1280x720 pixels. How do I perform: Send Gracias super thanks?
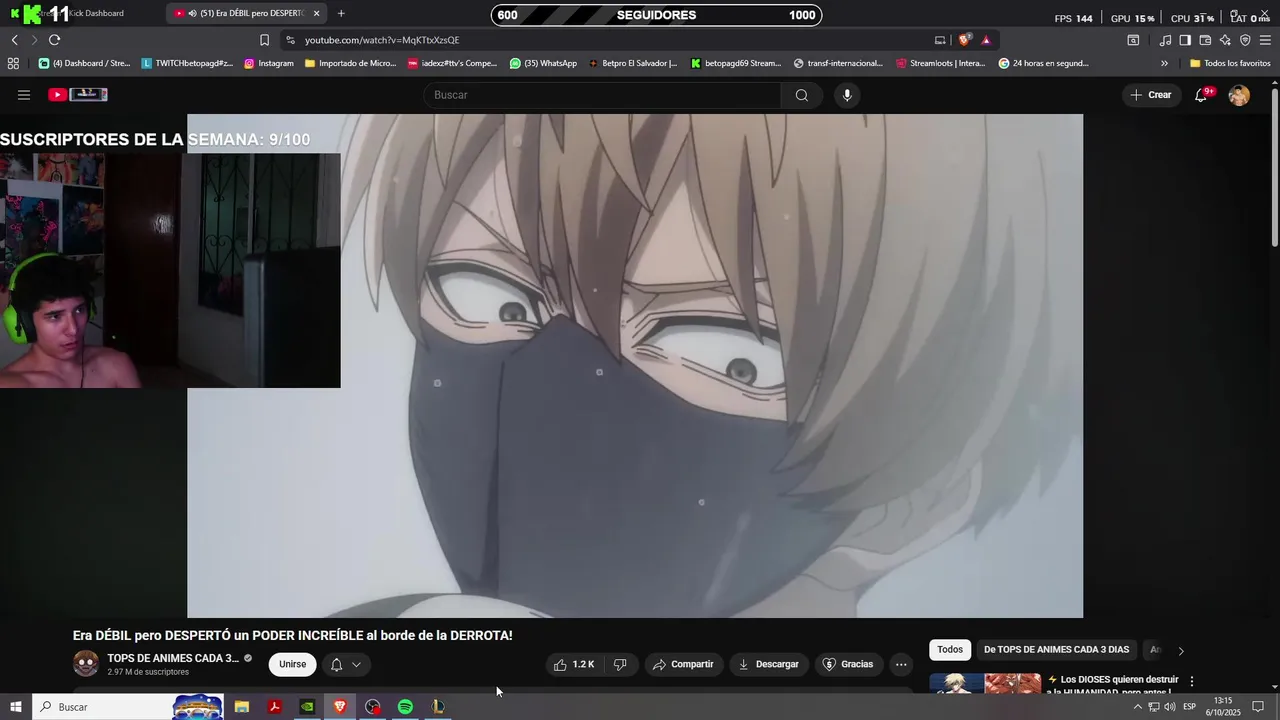pos(848,664)
